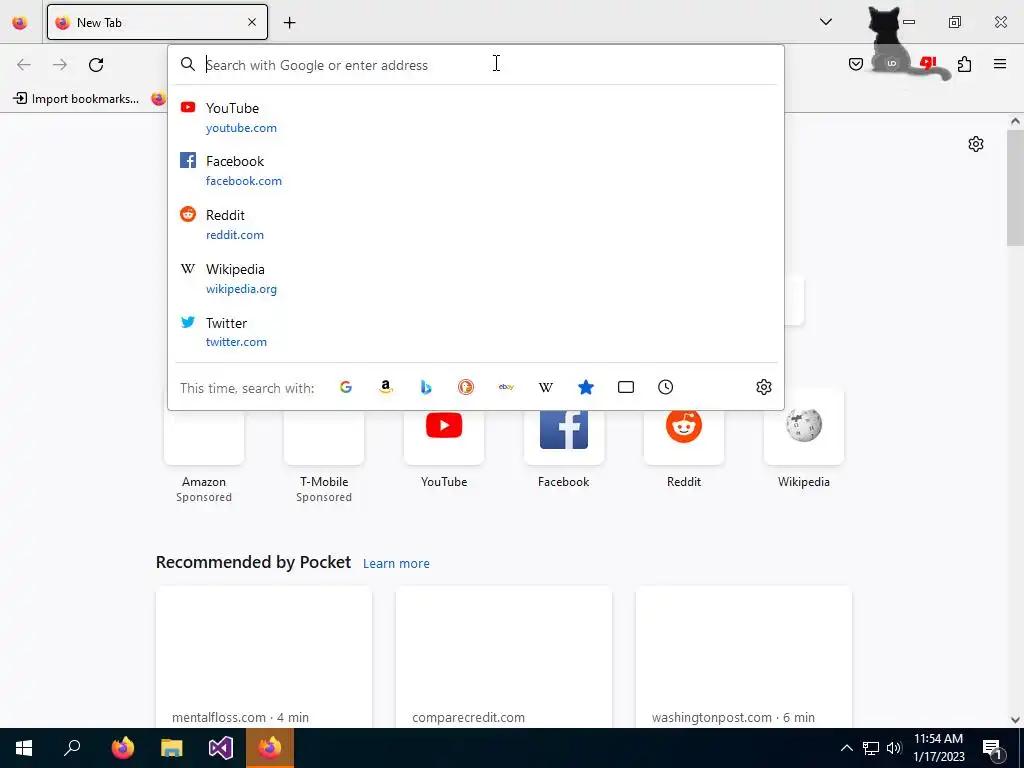Select the Reddit reddit.com suggestion
The height and width of the screenshot is (768, 1024).
(476, 225)
